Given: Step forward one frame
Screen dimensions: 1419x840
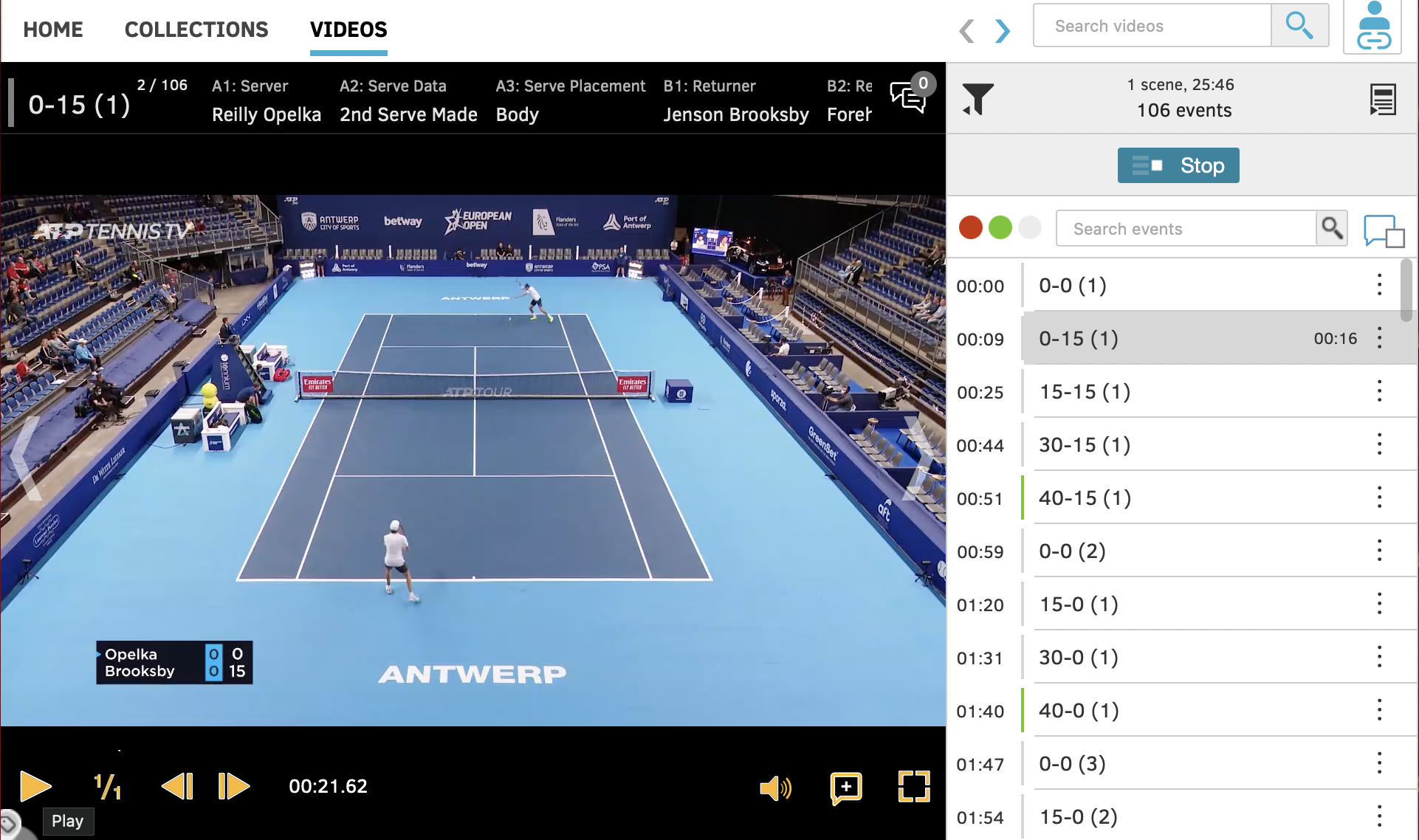Looking at the screenshot, I should tap(234, 787).
